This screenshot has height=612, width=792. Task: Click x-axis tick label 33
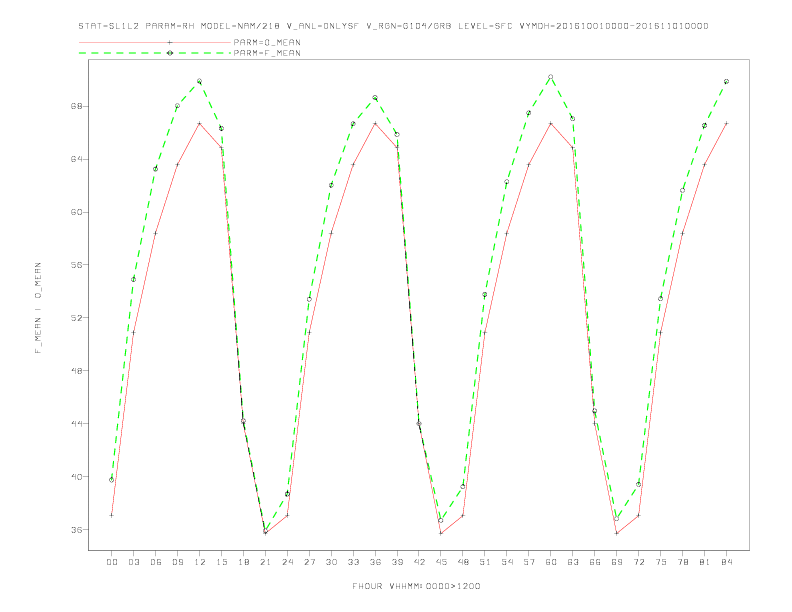(x=353, y=562)
